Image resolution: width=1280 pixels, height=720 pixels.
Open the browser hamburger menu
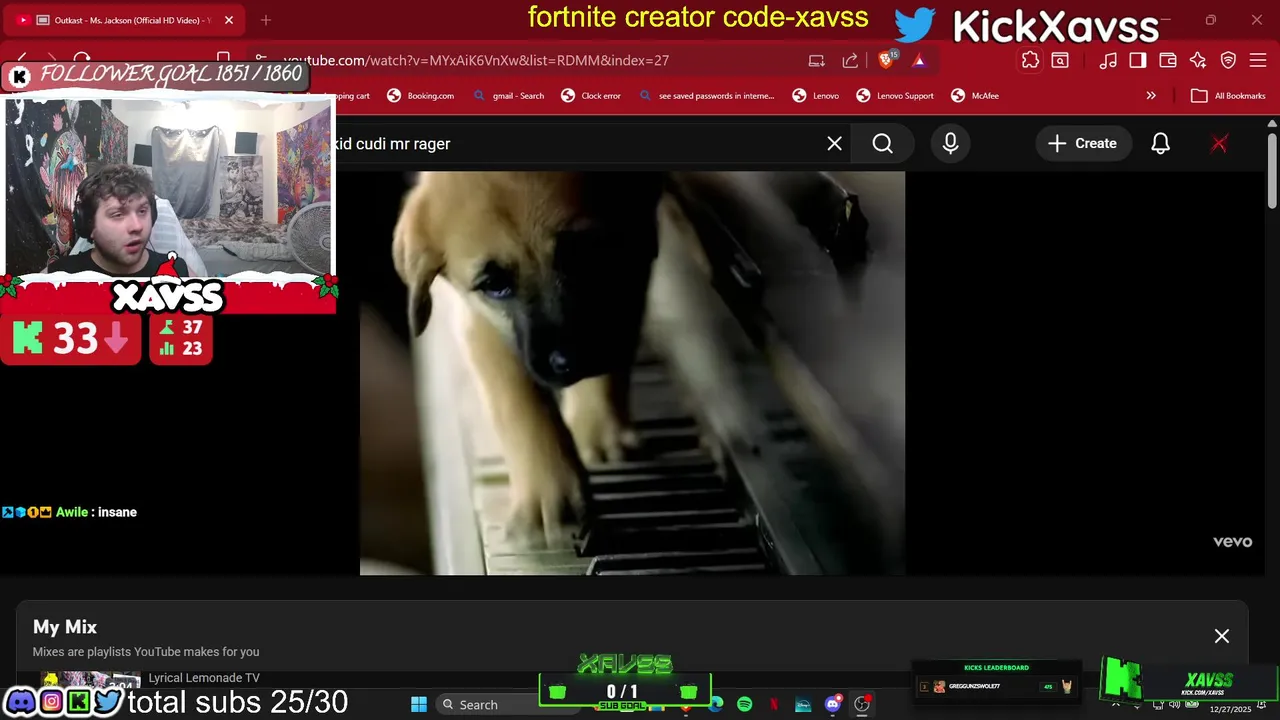coord(1258,60)
